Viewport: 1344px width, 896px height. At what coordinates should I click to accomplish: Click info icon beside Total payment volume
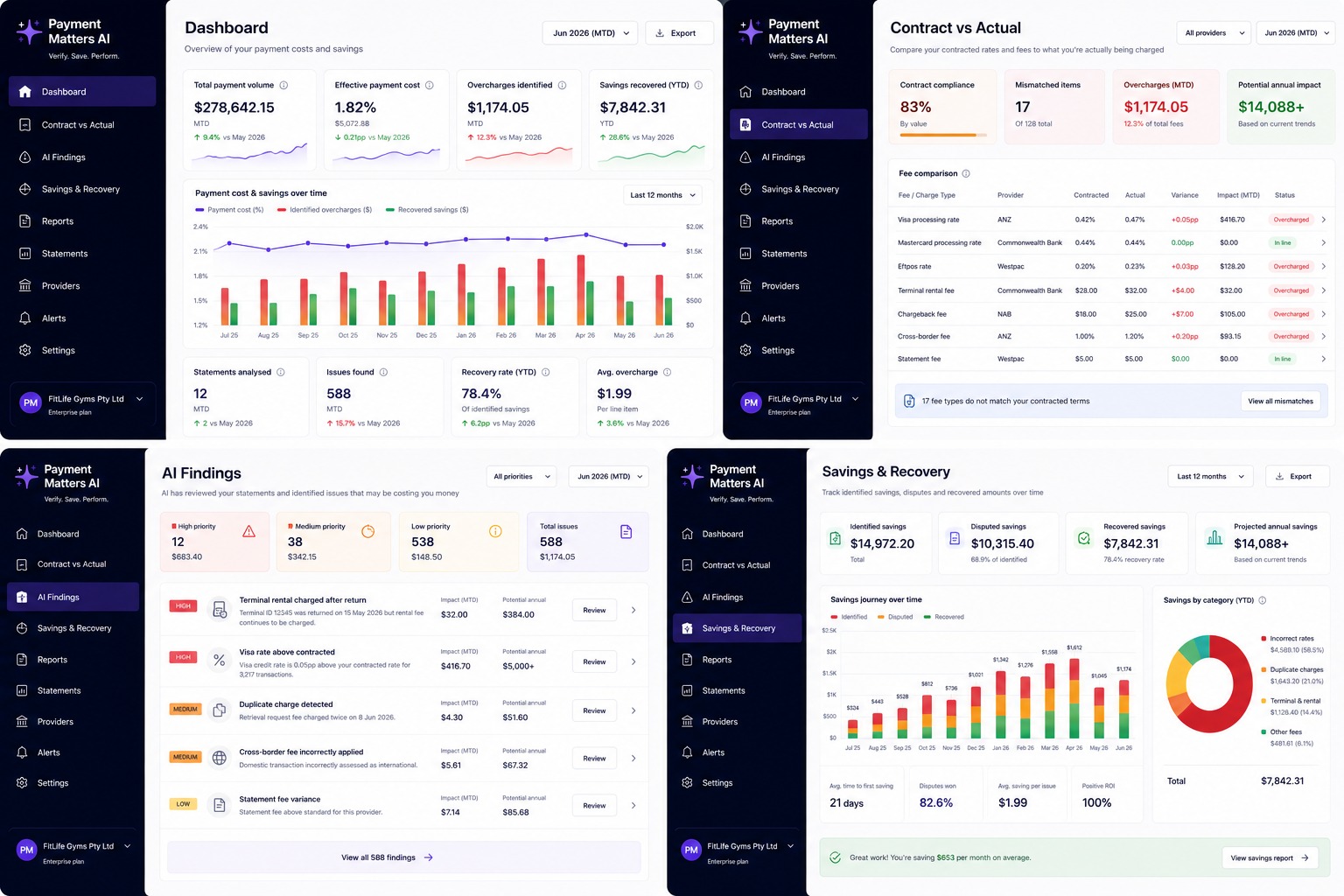[x=283, y=86]
